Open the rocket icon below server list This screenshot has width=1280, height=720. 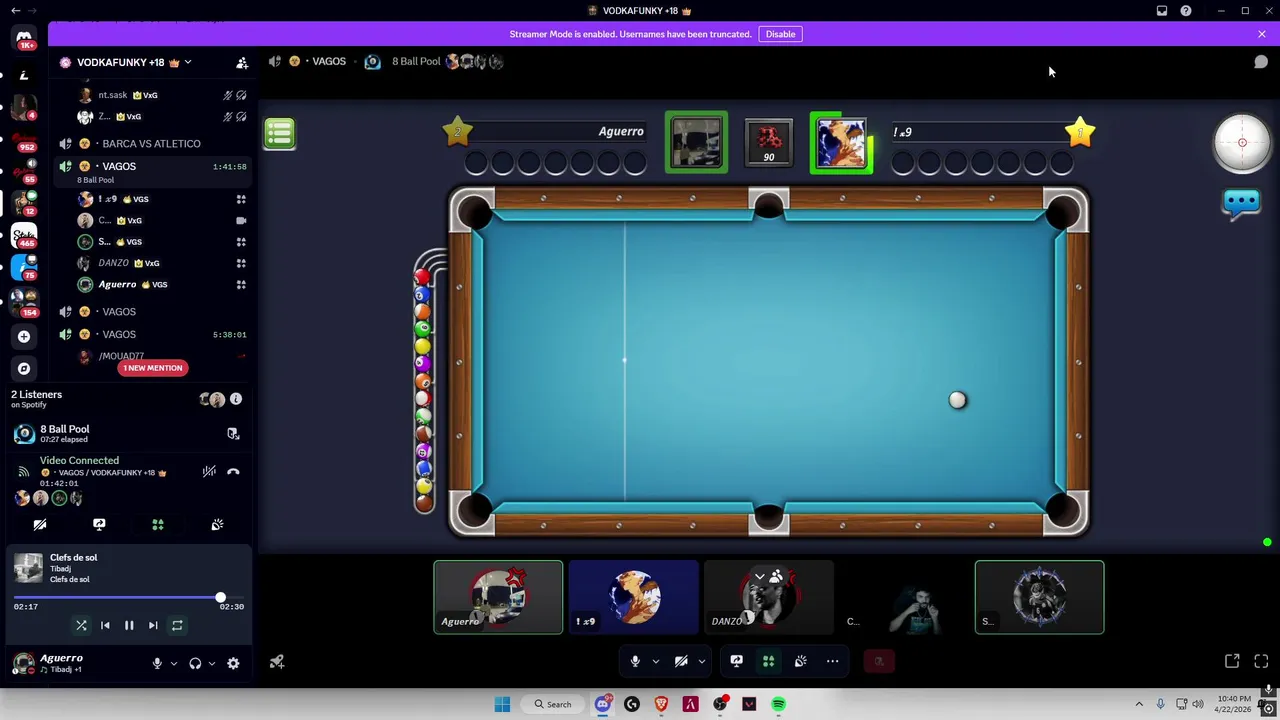277,662
